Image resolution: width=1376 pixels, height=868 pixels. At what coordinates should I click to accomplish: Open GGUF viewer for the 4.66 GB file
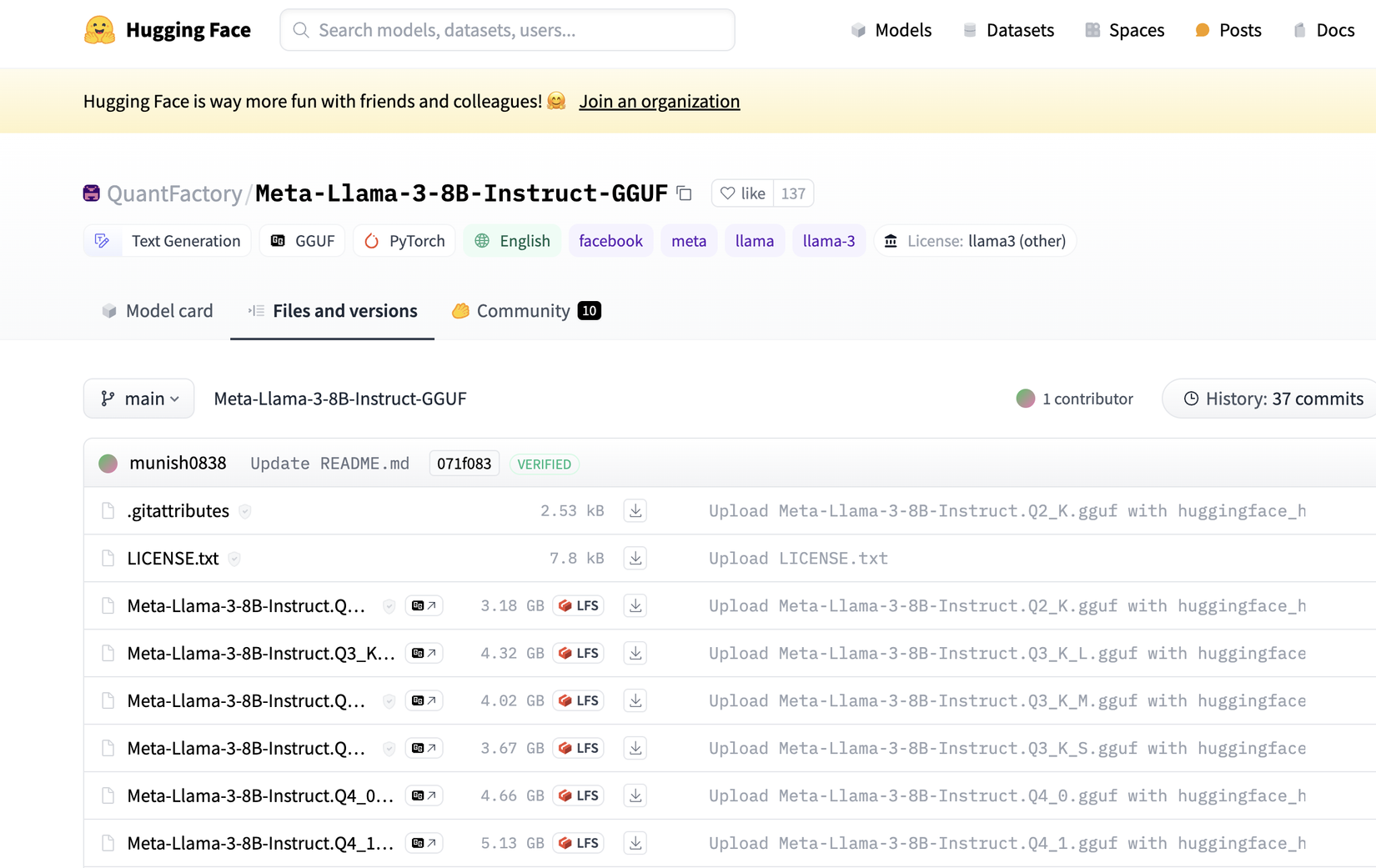point(424,795)
